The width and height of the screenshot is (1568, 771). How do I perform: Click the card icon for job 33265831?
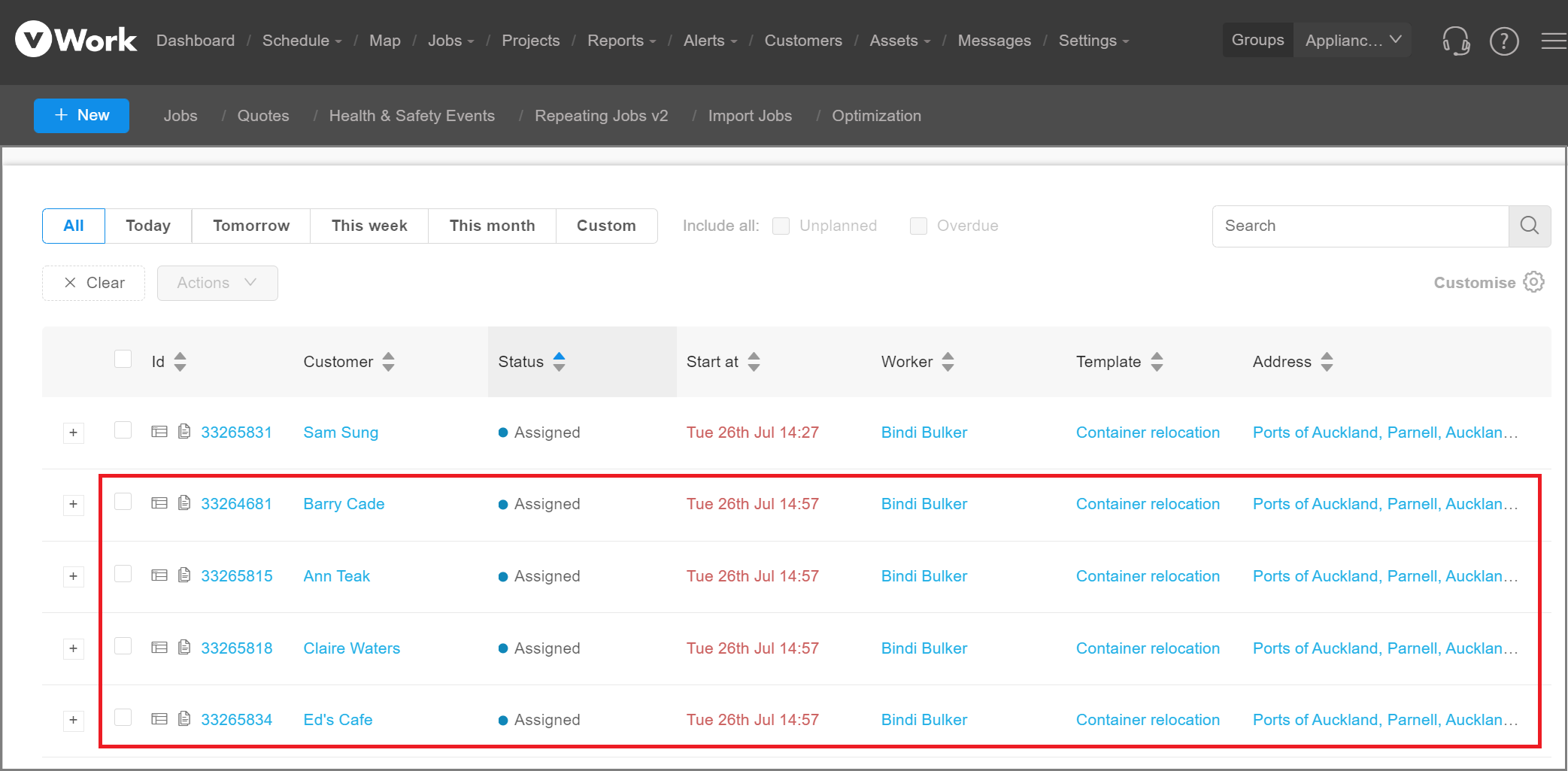[159, 432]
